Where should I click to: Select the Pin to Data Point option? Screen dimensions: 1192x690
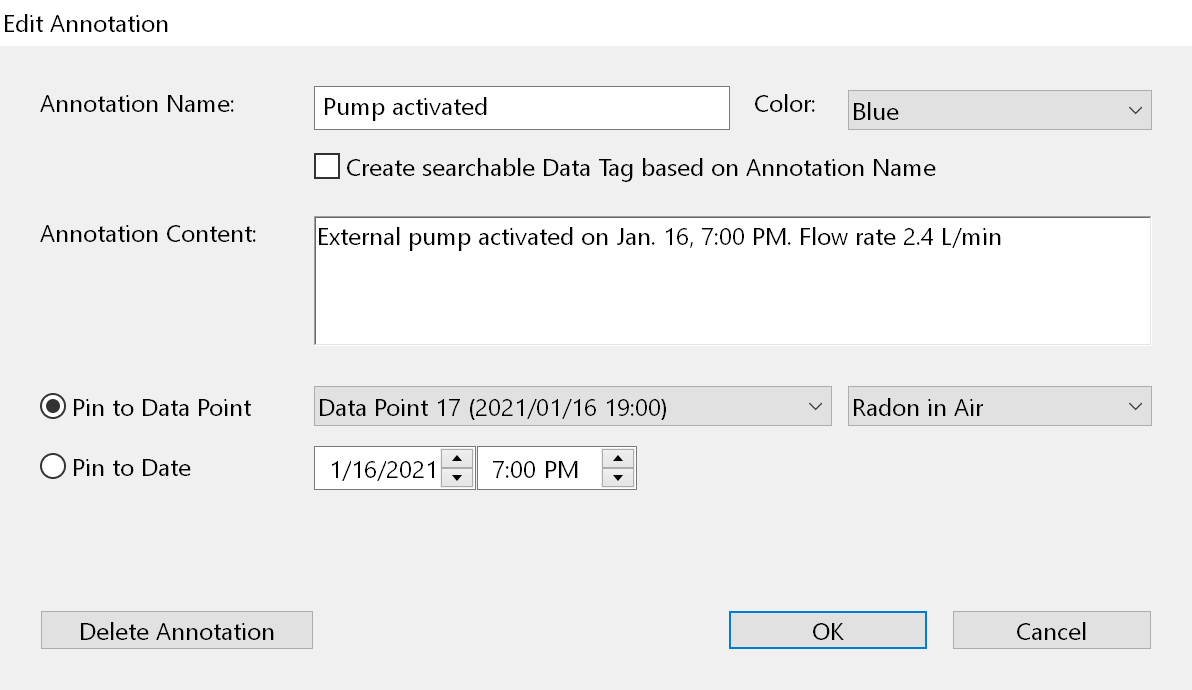[x=52, y=407]
